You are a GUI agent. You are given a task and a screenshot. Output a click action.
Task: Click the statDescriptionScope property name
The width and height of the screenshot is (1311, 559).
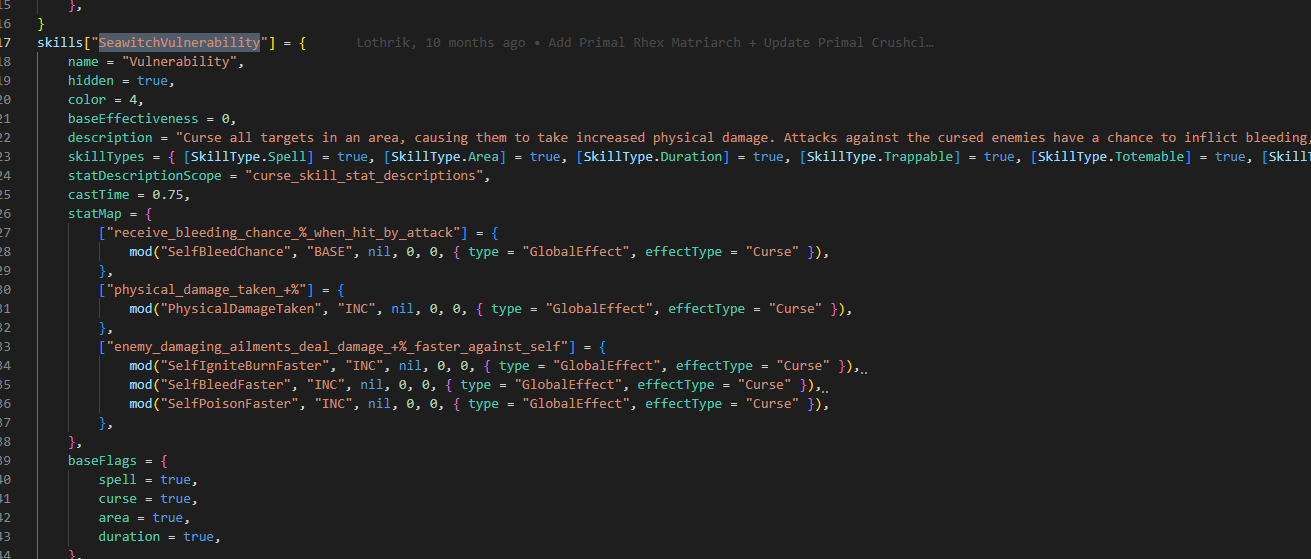coord(148,176)
